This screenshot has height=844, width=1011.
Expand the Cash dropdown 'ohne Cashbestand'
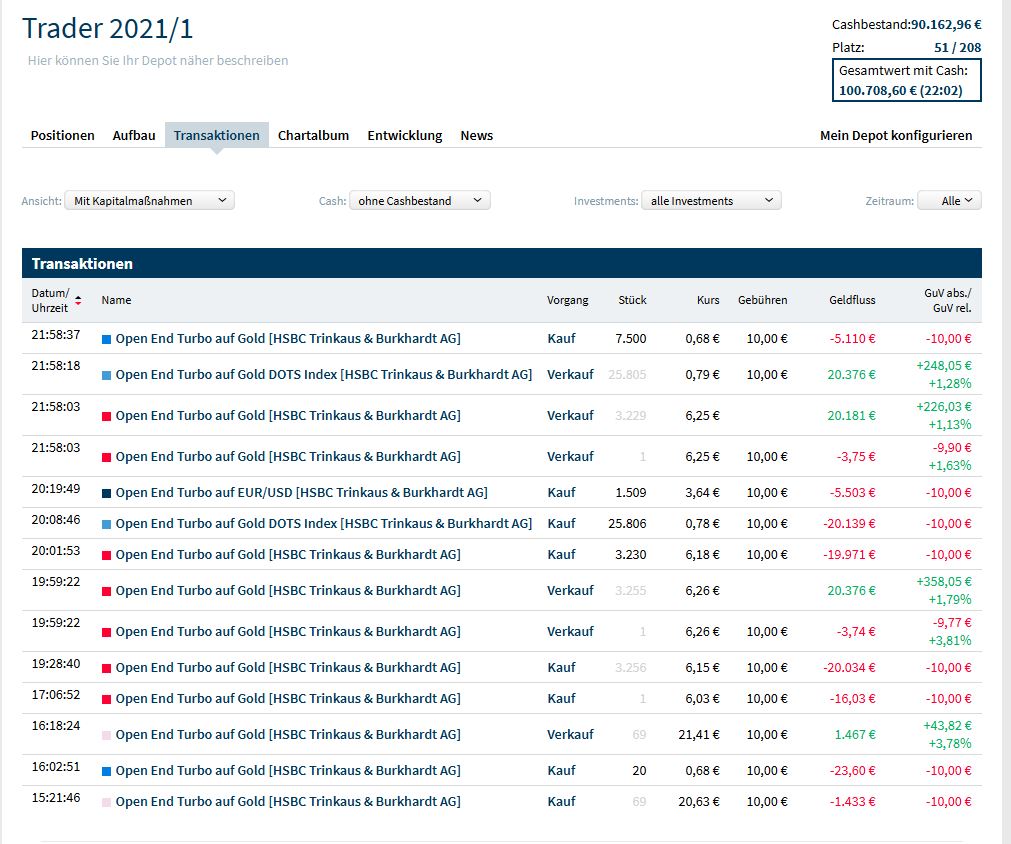pyautogui.click(x=419, y=201)
